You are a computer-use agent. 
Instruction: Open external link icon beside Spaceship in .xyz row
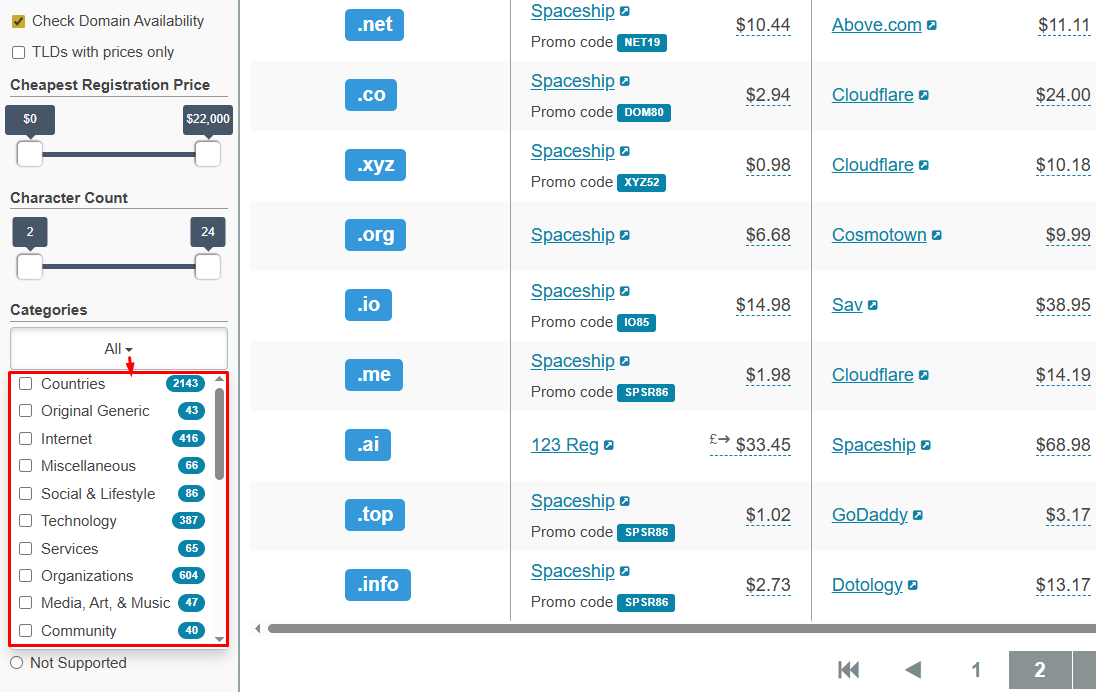coord(625,151)
